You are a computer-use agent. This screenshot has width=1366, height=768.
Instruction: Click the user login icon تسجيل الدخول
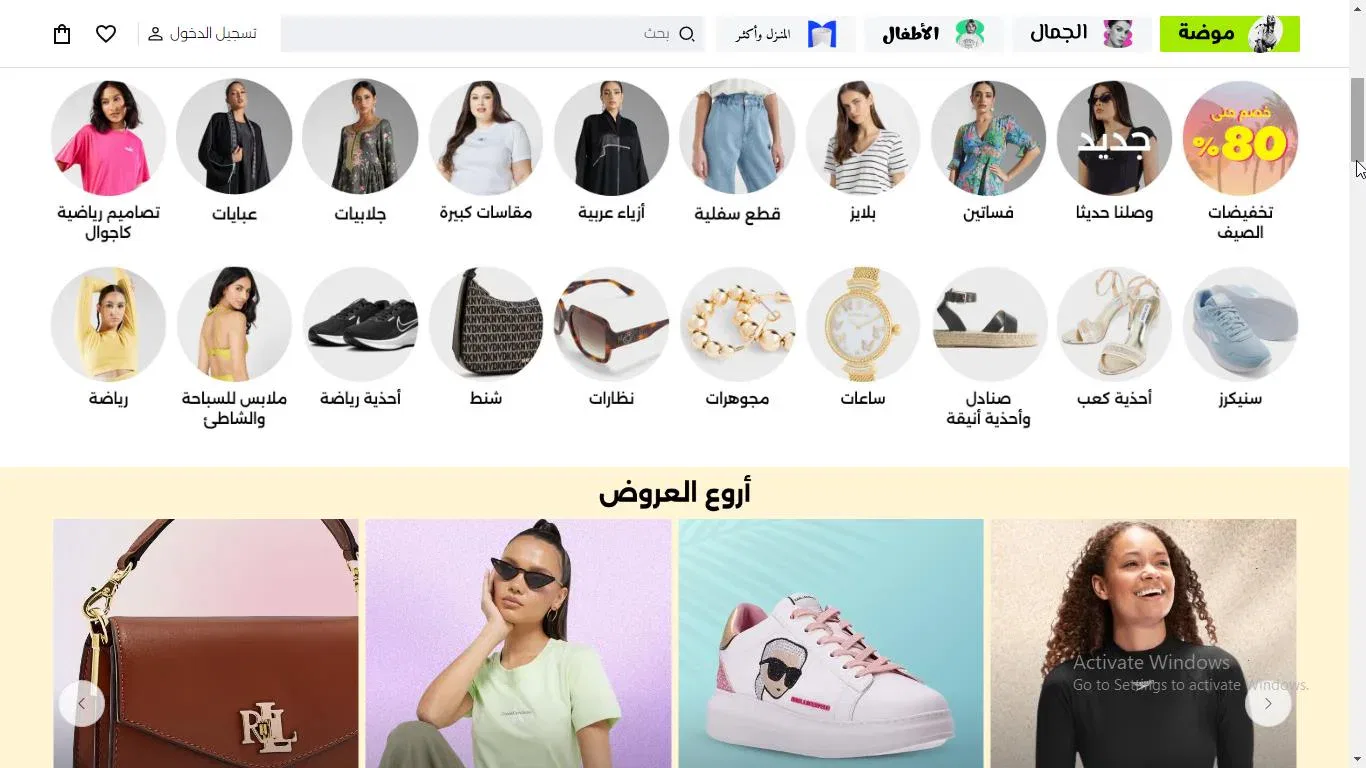click(x=155, y=34)
